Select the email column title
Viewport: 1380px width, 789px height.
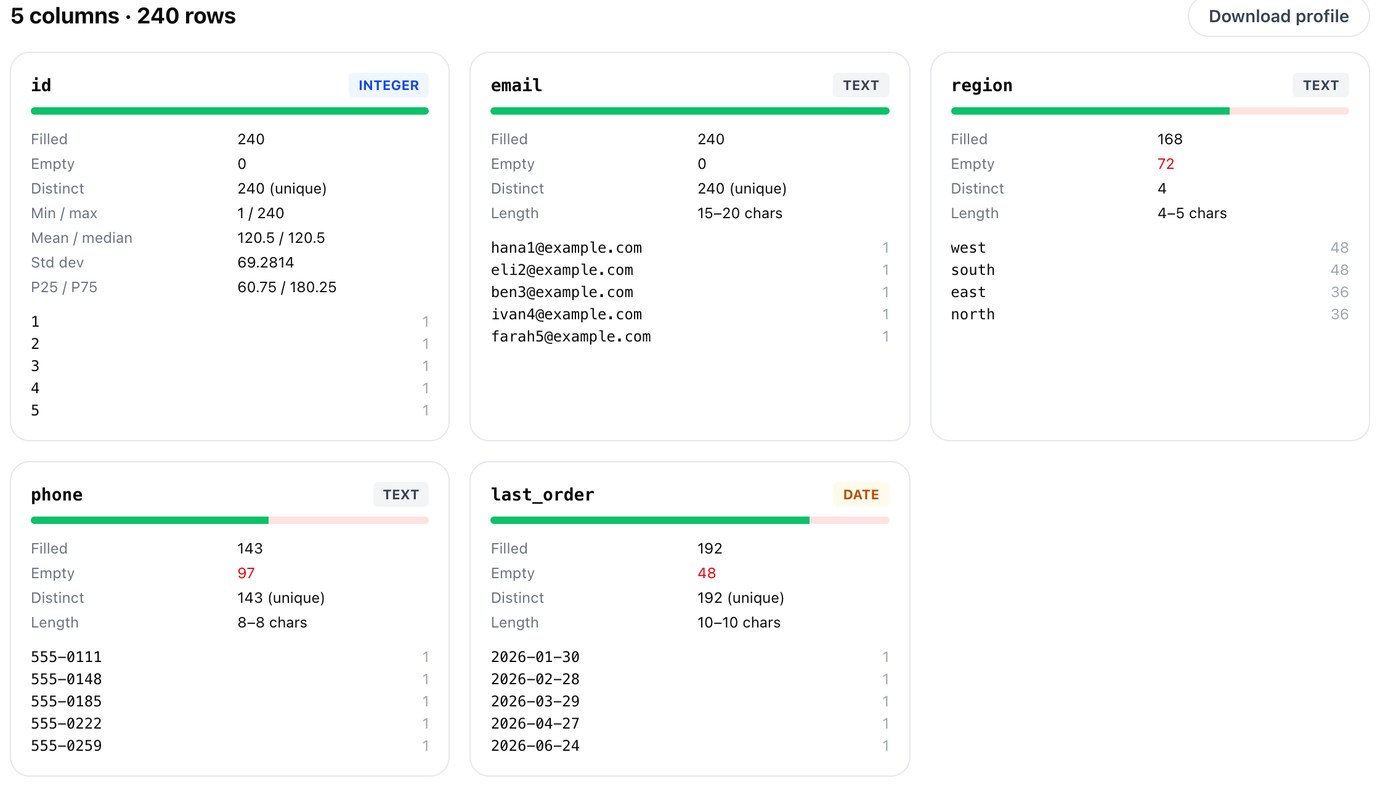517,85
